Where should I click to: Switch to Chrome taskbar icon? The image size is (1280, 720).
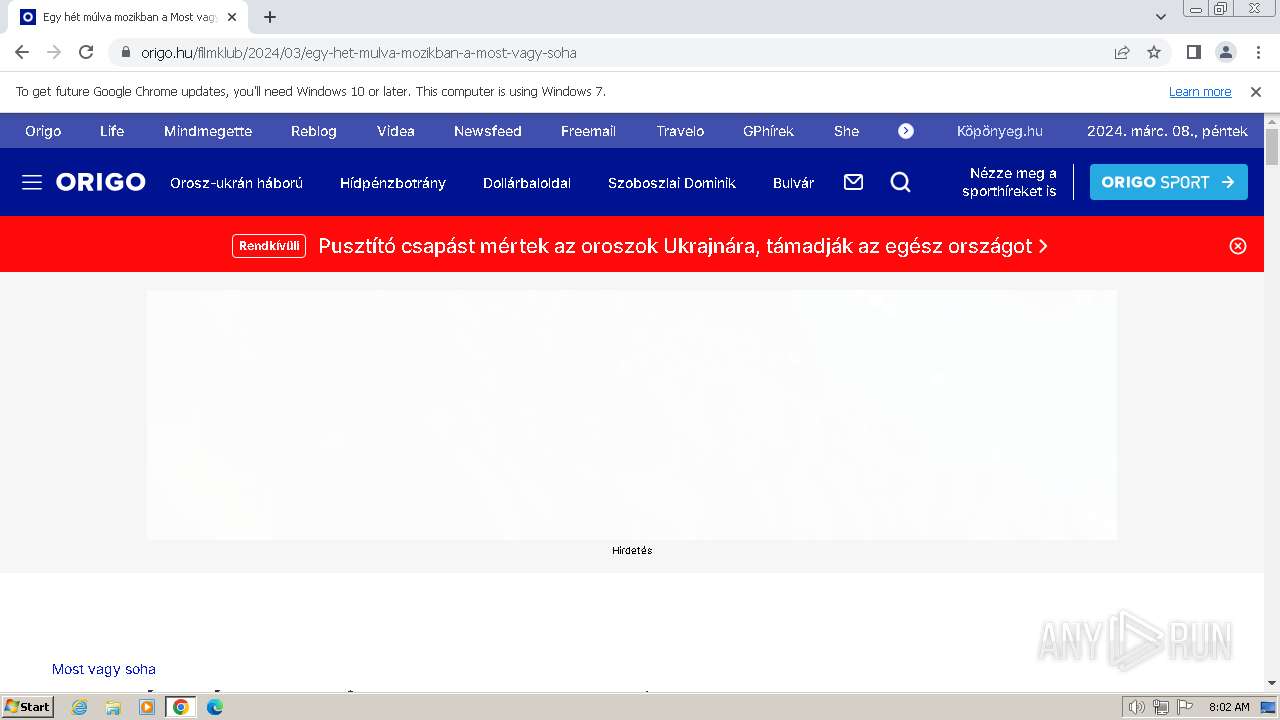181,707
